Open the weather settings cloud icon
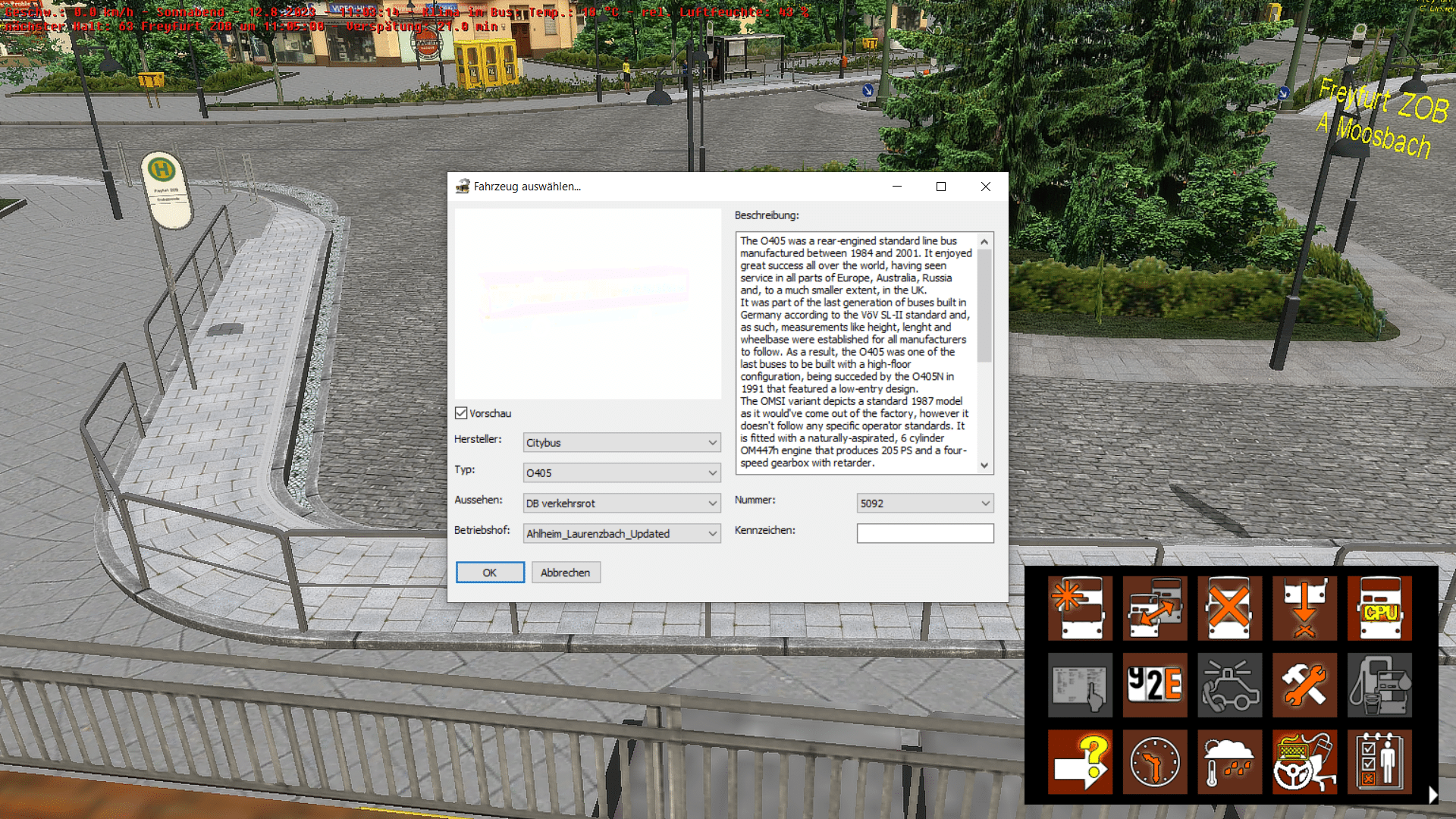 tap(1229, 761)
